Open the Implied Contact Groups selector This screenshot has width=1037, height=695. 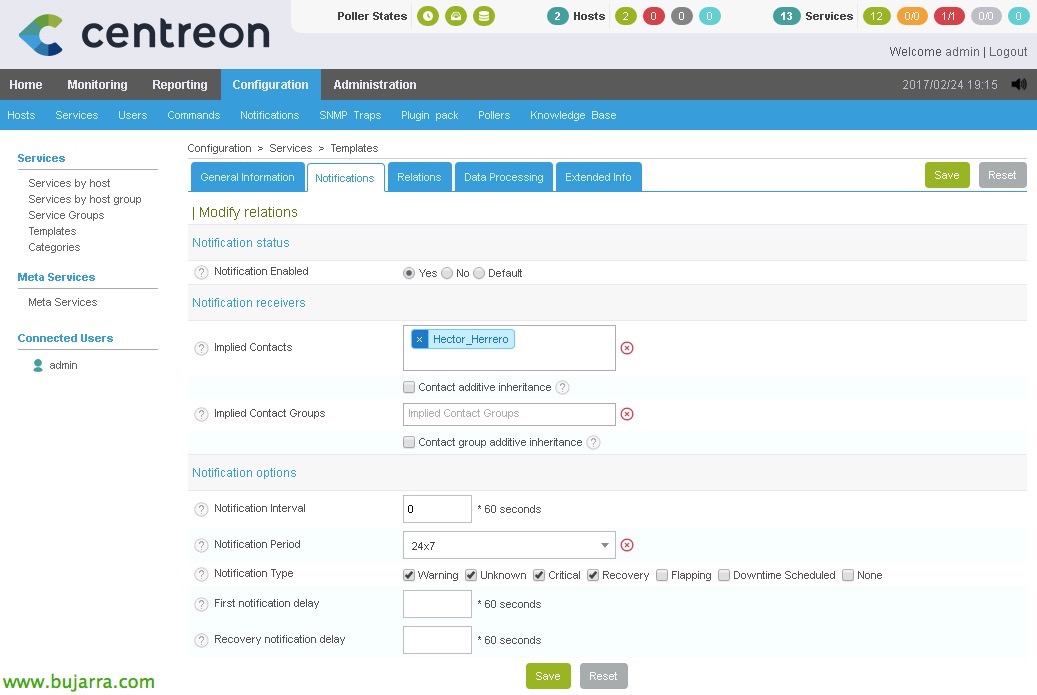509,414
